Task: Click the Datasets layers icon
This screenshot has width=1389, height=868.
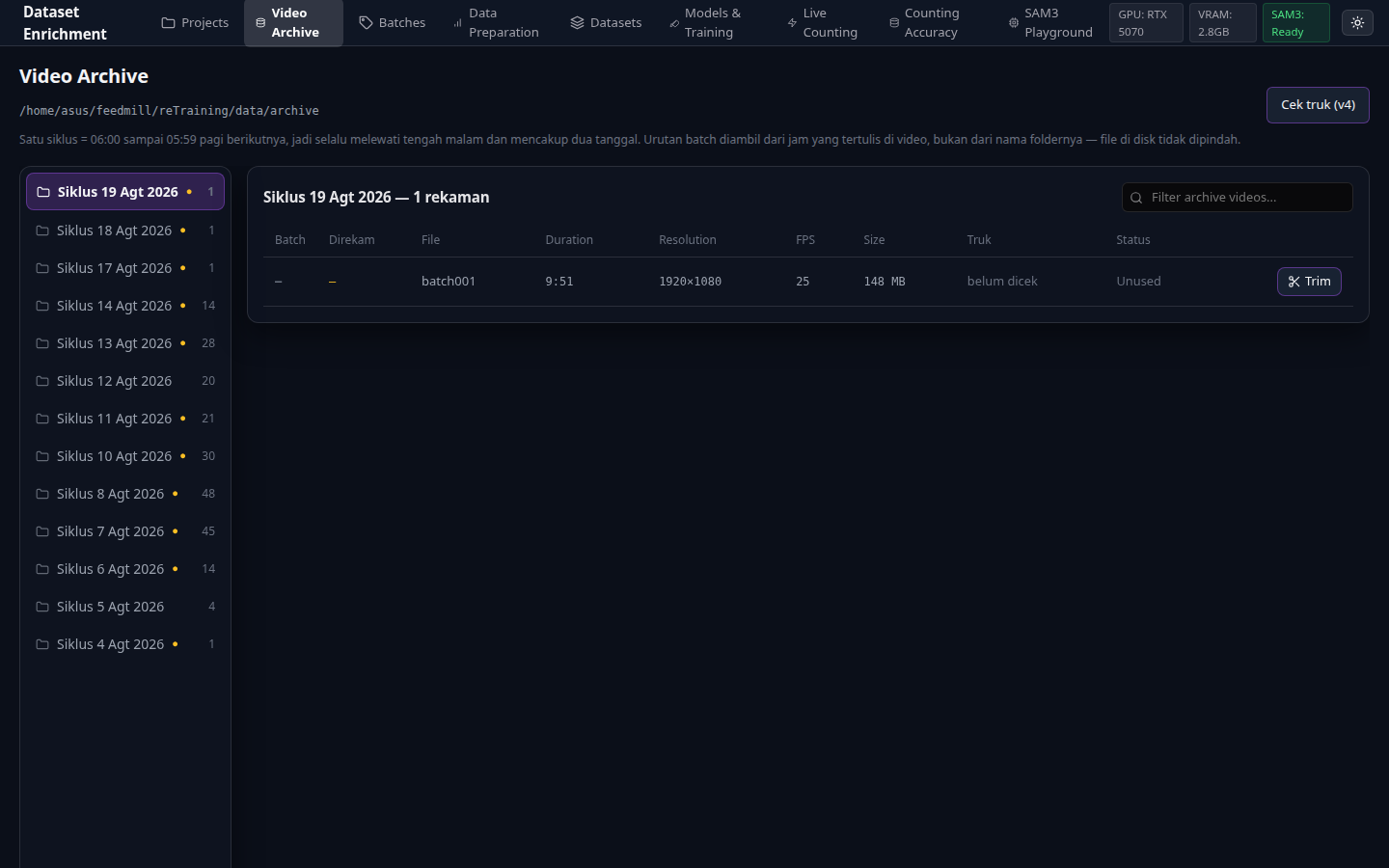Action: (x=577, y=22)
